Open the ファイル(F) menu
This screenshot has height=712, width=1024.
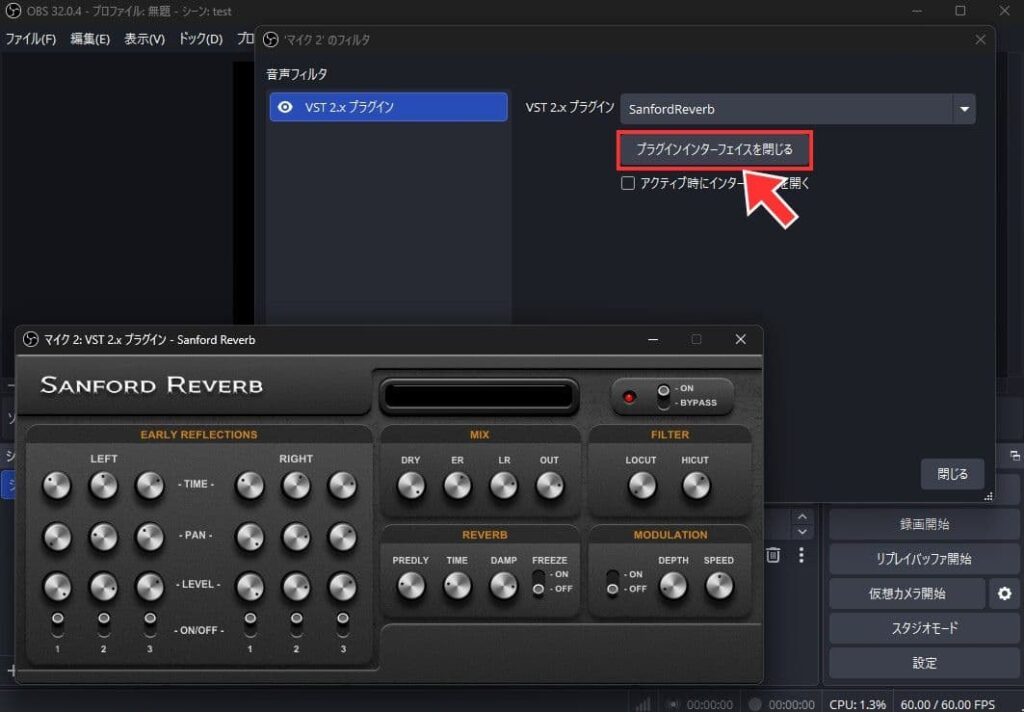pos(31,39)
